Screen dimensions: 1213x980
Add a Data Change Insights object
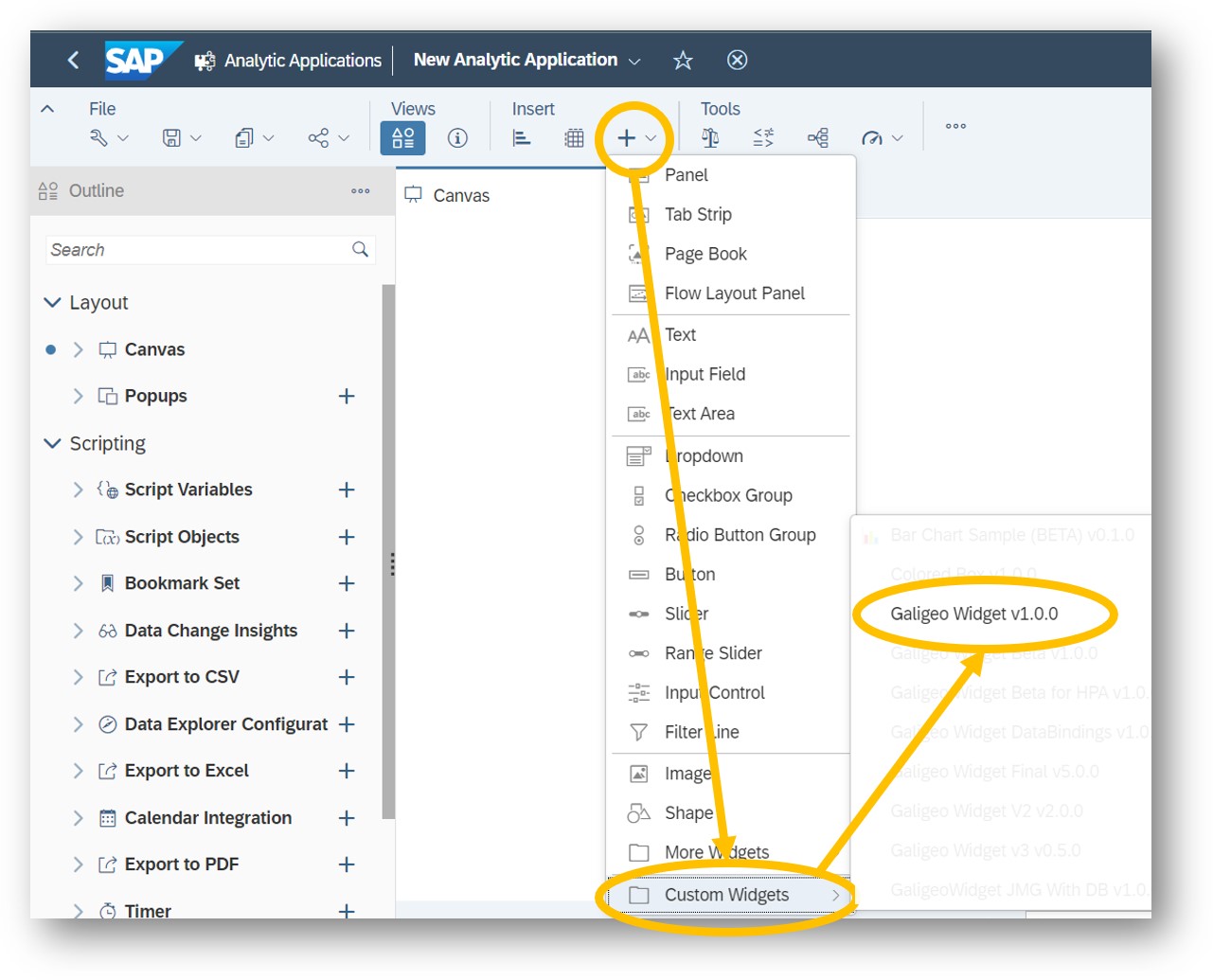[347, 631]
